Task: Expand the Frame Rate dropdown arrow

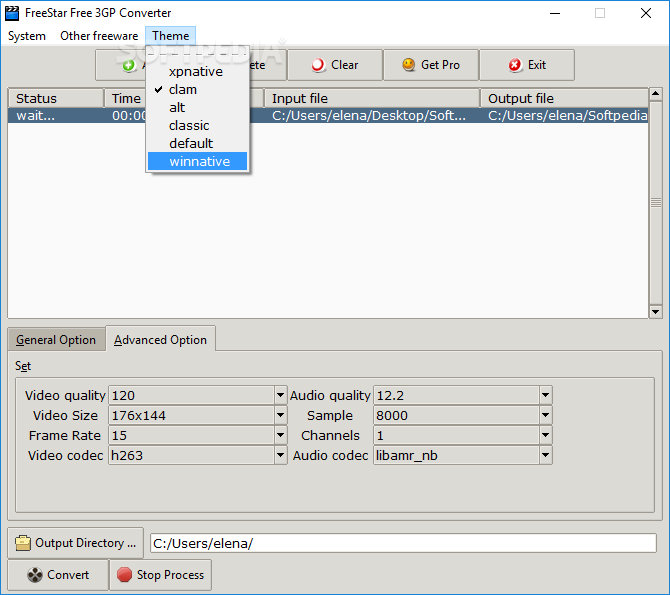Action: coord(281,435)
